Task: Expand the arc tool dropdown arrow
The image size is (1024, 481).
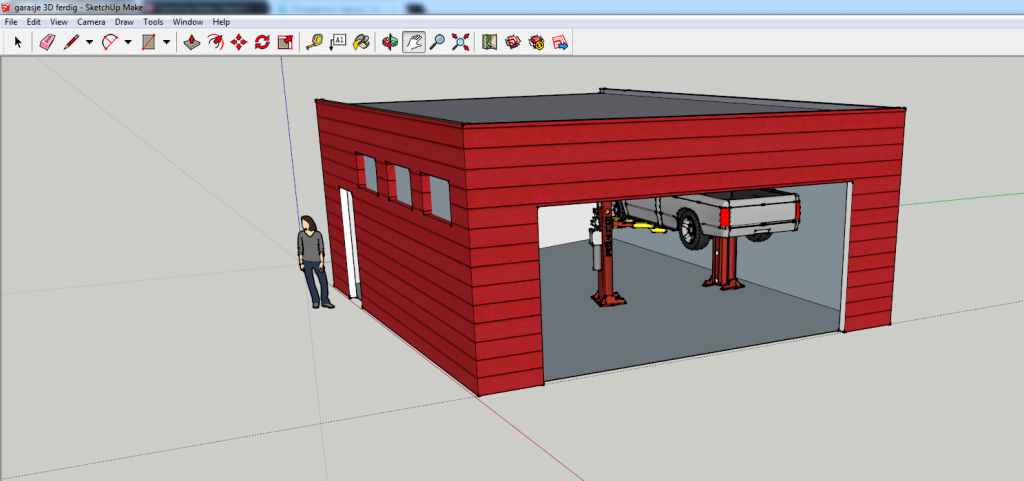Action: pos(127,42)
